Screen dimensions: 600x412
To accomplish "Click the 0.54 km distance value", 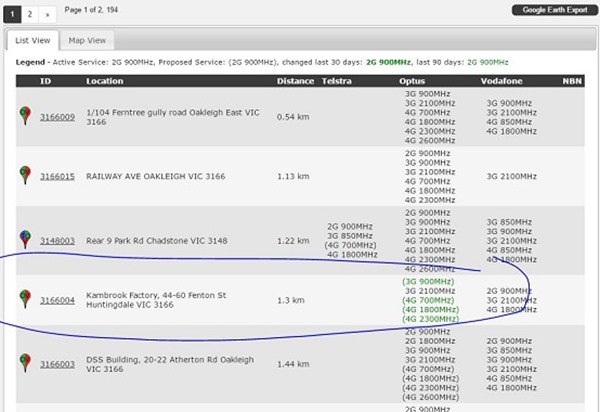I will pos(293,117).
